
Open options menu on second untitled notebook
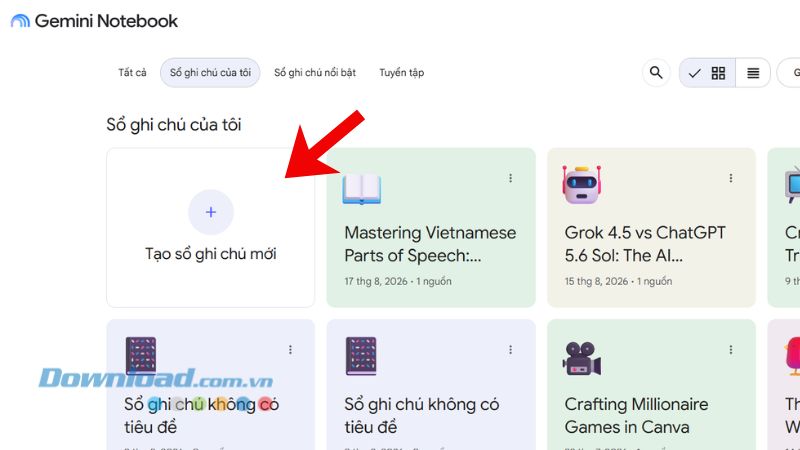[x=510, y=349]
